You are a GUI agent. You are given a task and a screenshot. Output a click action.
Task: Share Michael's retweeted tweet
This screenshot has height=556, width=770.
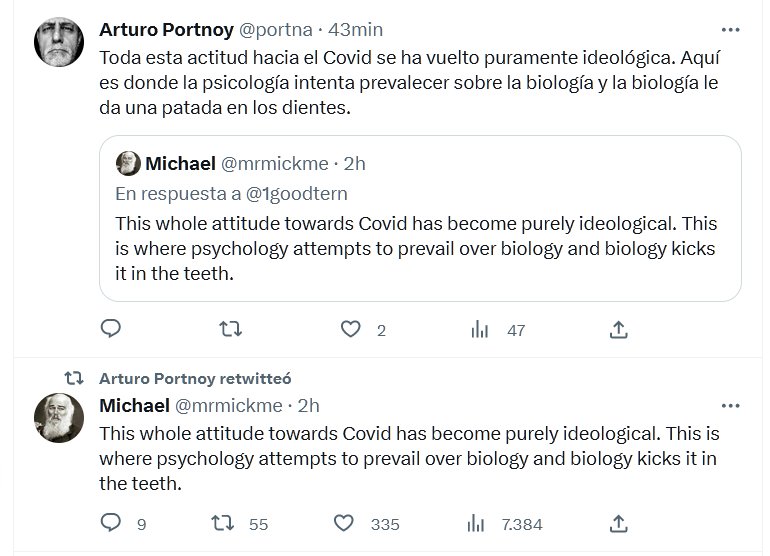point(618,523)
